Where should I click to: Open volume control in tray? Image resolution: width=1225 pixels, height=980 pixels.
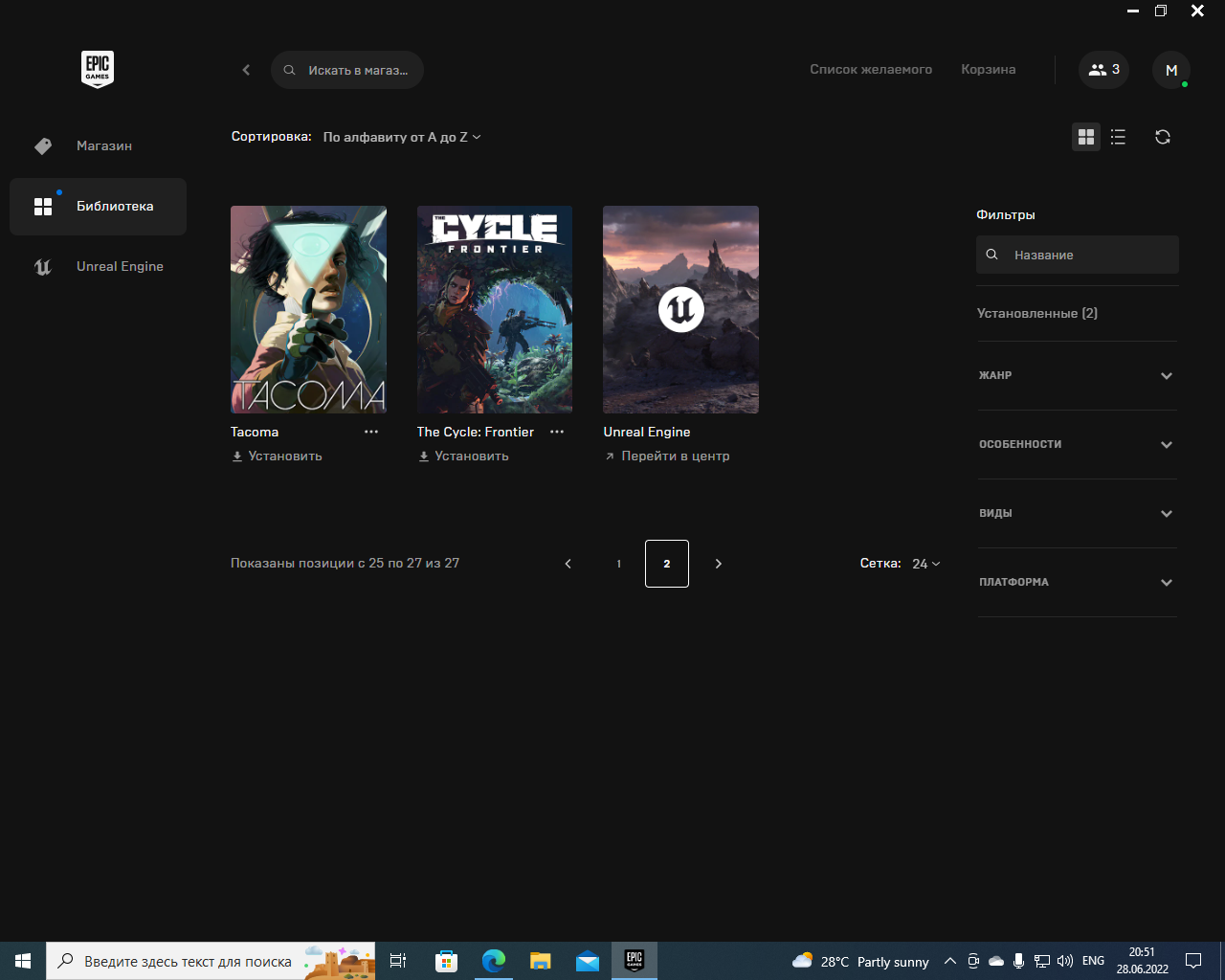pos(1065,961)
